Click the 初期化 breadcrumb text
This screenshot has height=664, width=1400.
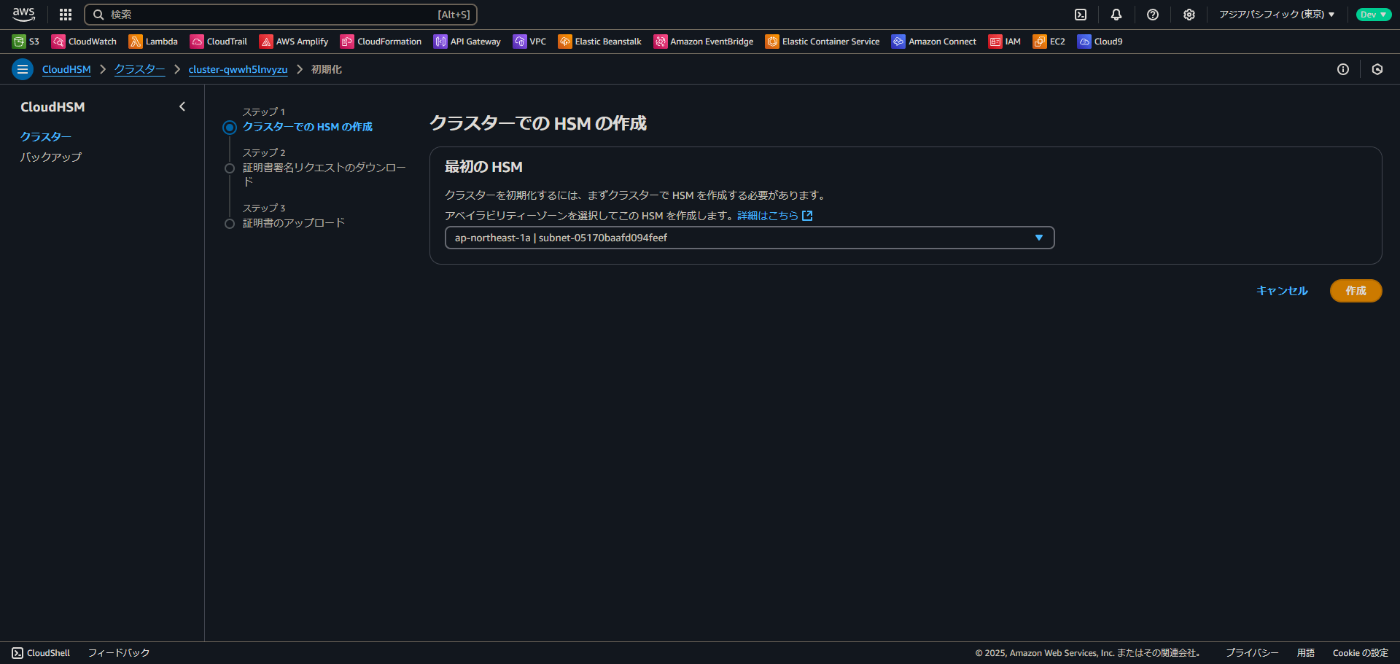(326, 69)
